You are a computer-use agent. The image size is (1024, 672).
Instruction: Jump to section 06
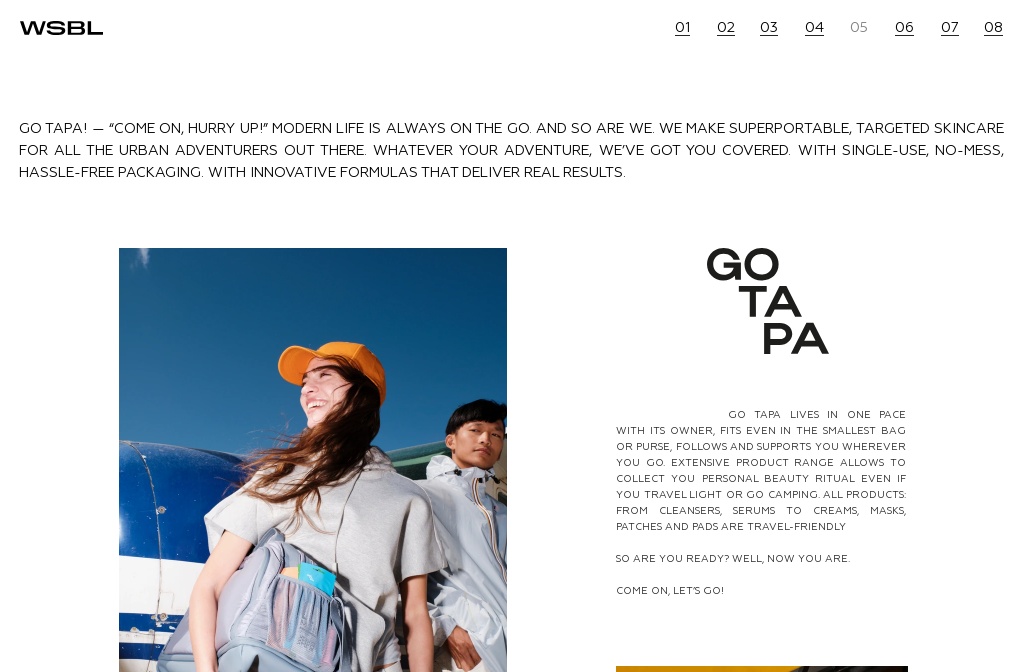point(904,27)
